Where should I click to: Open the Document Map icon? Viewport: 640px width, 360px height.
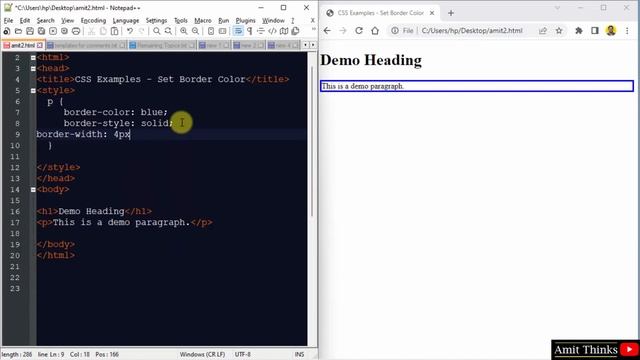pos(284,31)
